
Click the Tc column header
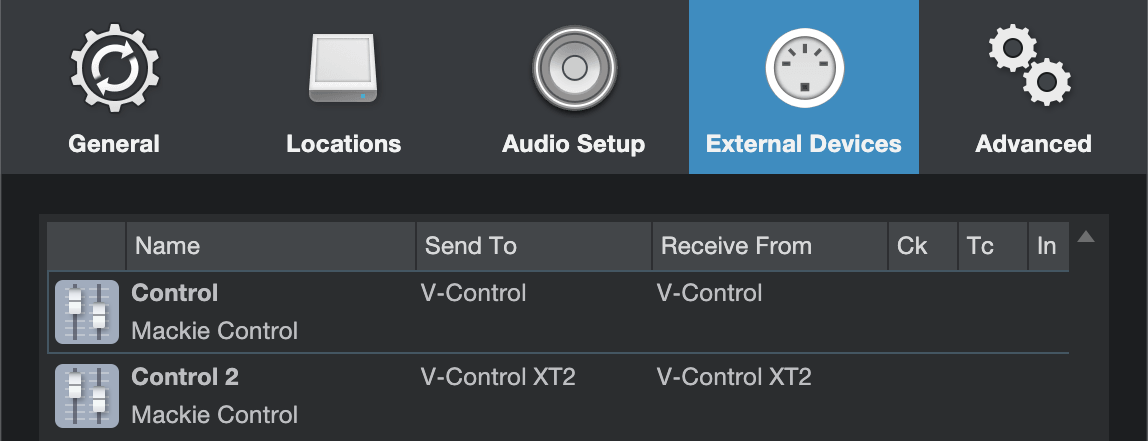click(x=980, y=246)
